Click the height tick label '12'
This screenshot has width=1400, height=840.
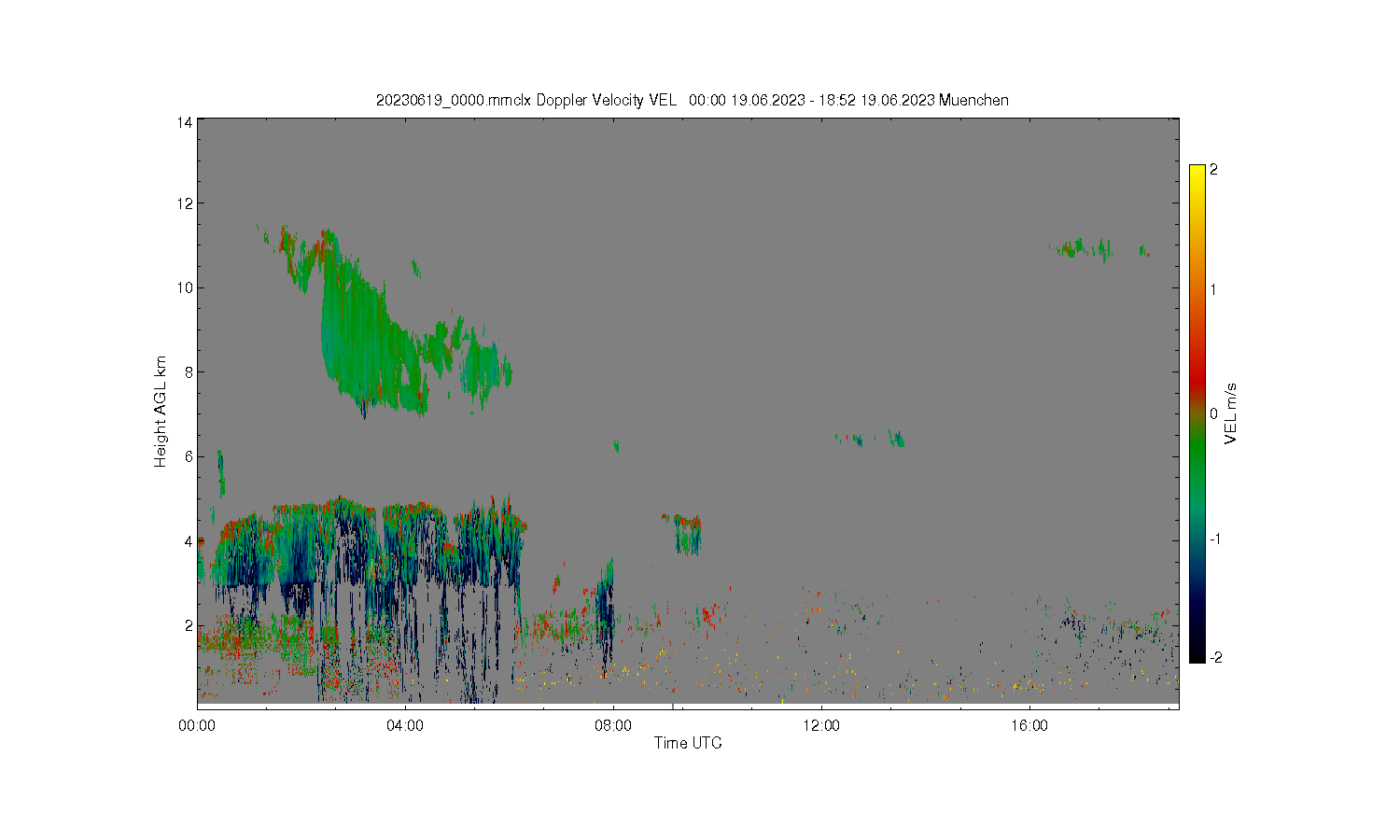(185, 203)
